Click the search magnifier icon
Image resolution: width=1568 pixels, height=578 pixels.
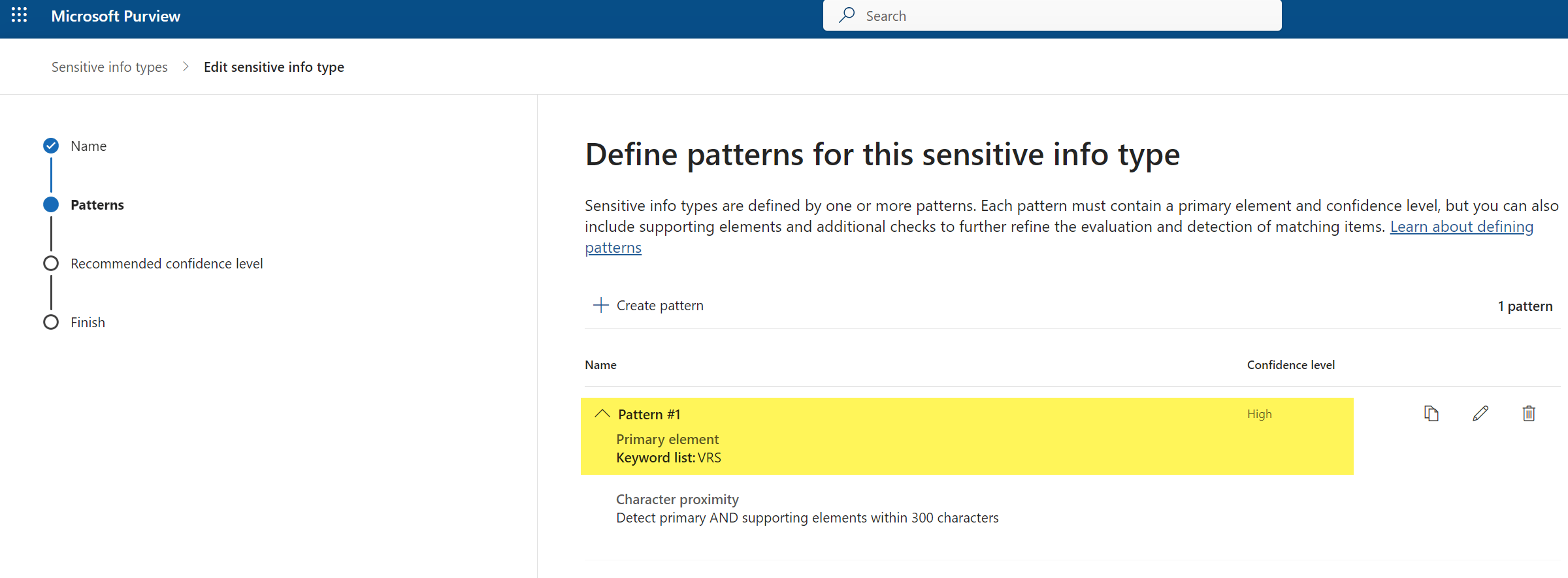[847, 15]
